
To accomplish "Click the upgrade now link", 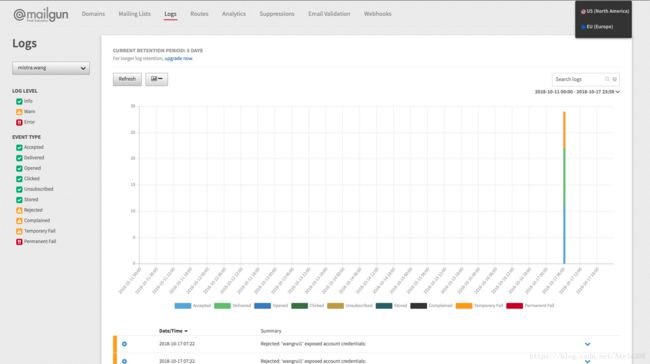I will coord(179,58).
